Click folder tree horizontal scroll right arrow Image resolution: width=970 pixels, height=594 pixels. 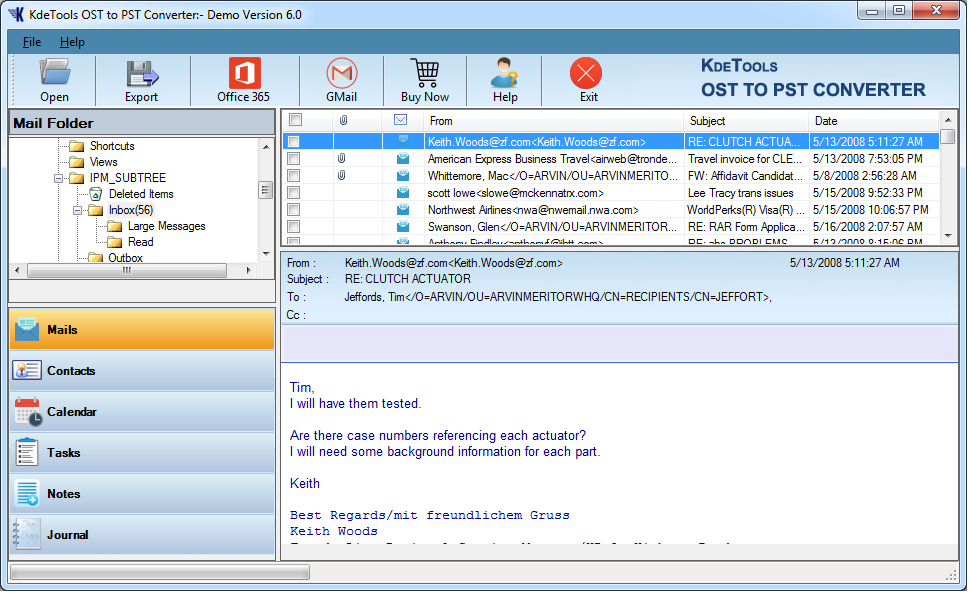pos(249,270)
